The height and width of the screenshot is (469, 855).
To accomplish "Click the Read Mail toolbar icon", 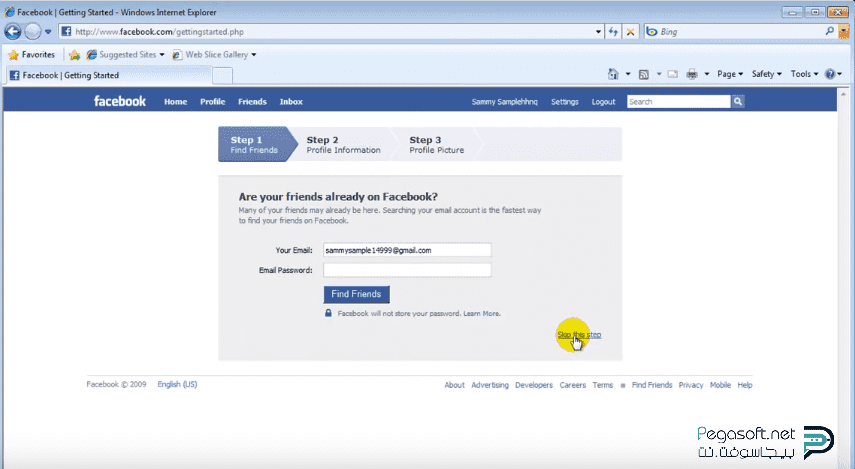I will pos(673,74).
